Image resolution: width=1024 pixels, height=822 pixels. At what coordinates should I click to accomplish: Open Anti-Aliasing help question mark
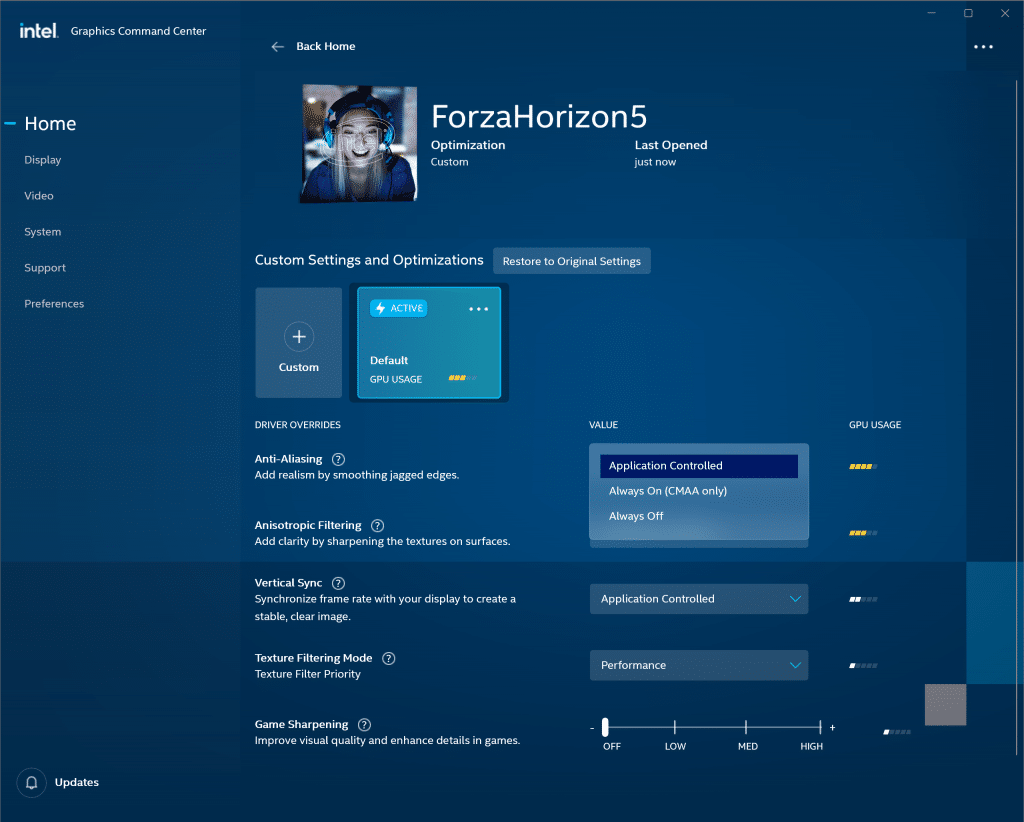point(338,459)
